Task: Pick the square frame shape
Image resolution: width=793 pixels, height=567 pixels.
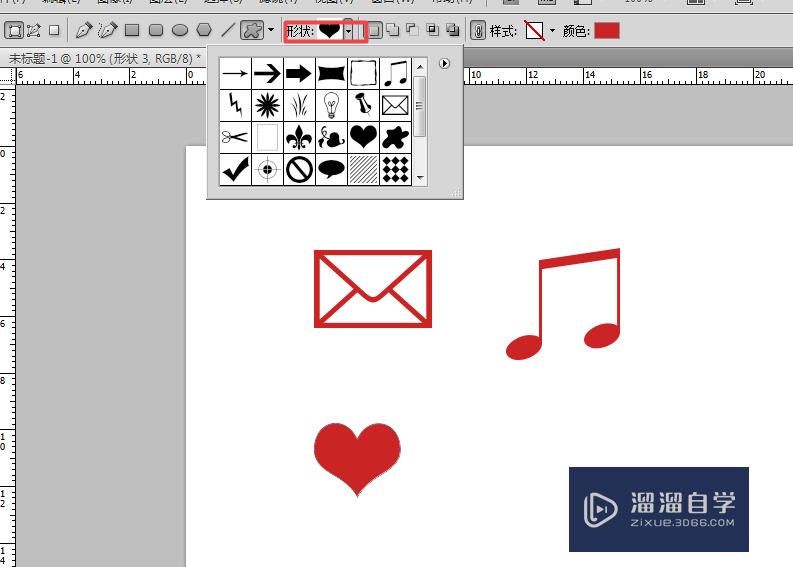Action: point(363,73)
